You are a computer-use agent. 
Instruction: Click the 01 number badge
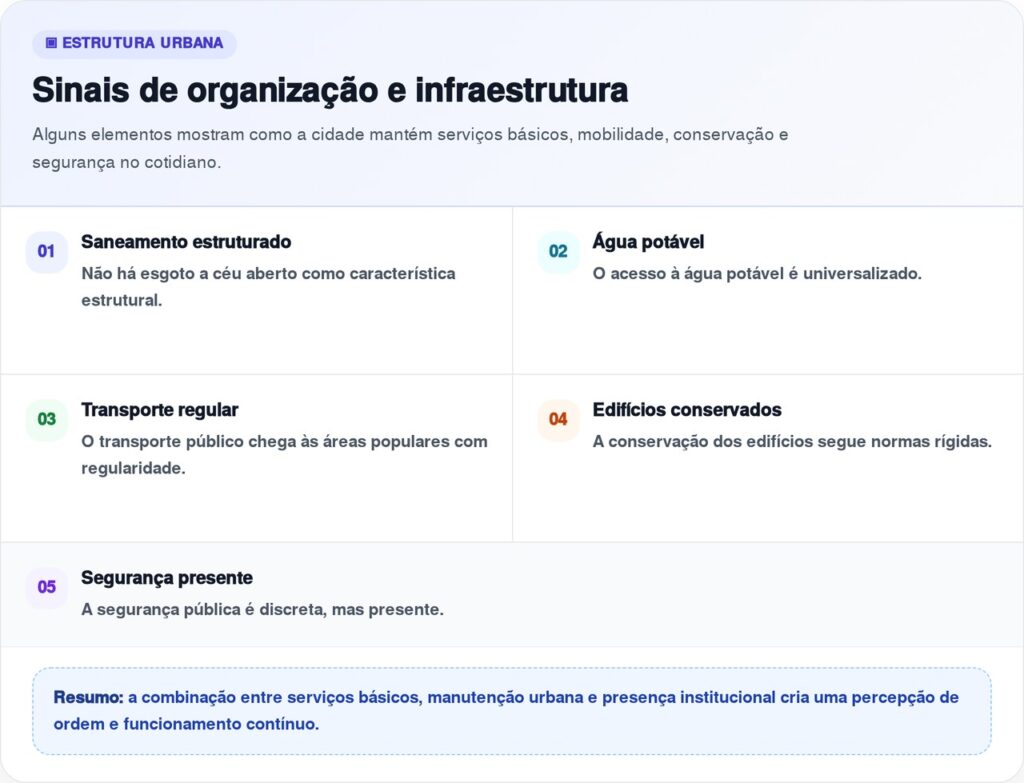tap(46, 252)
